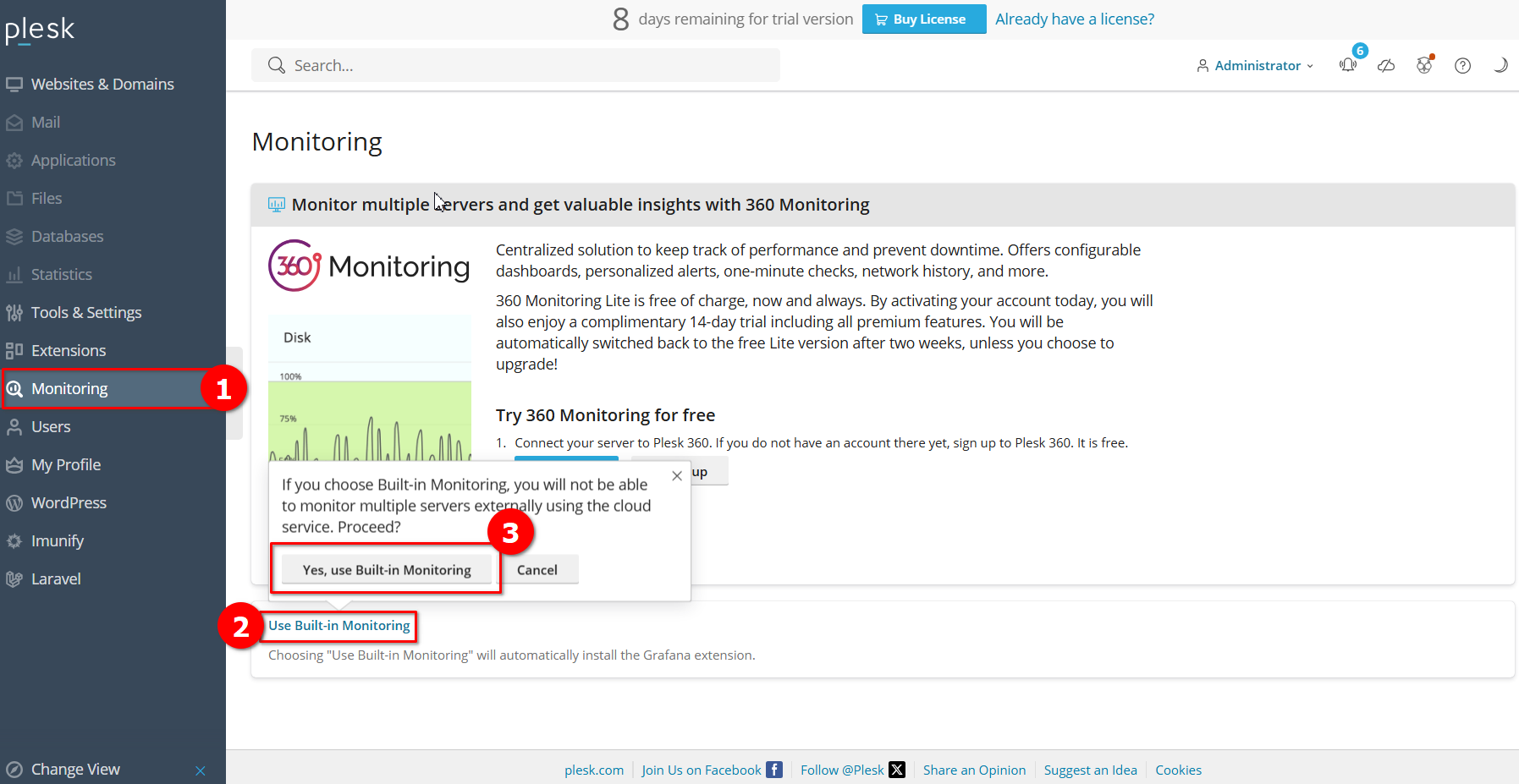Click the Files folder icon
Image resolution: width=1519 pixels, height=784 pixels.
(x=14, y=199)
